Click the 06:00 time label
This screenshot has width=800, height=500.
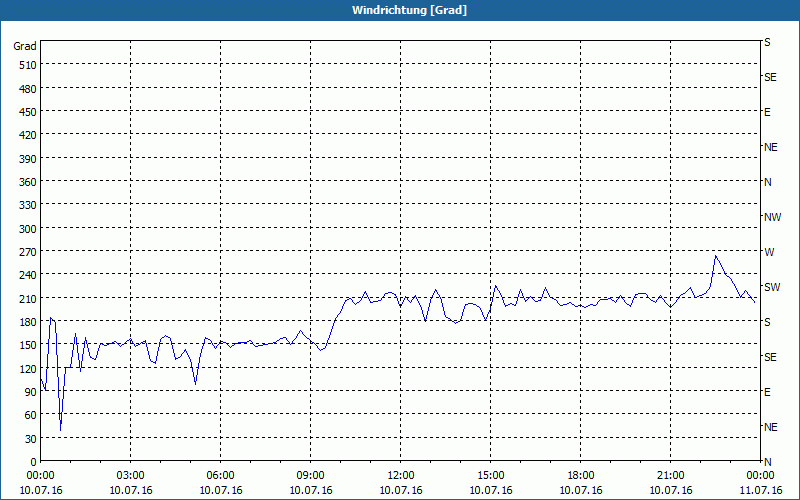(x=220, y=476)
